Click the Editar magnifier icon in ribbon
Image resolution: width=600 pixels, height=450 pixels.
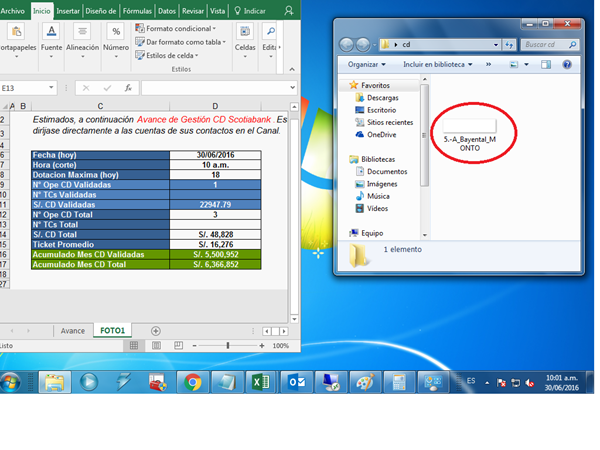pos(271,31)
